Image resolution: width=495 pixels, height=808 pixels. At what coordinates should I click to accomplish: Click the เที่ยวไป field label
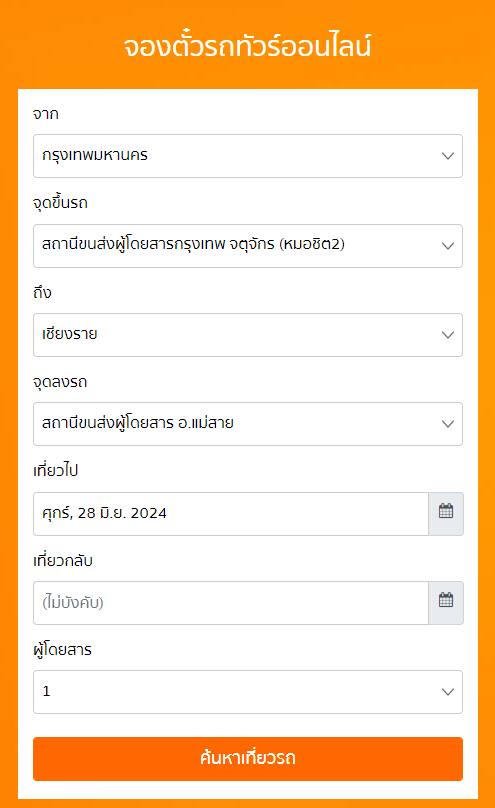pos(56,470)
